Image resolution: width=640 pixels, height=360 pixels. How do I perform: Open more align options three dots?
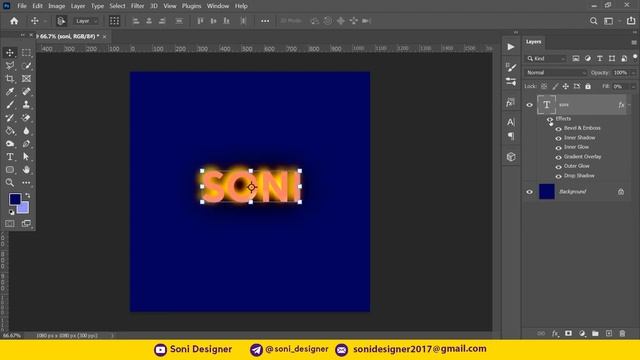(x=265, y=21)
